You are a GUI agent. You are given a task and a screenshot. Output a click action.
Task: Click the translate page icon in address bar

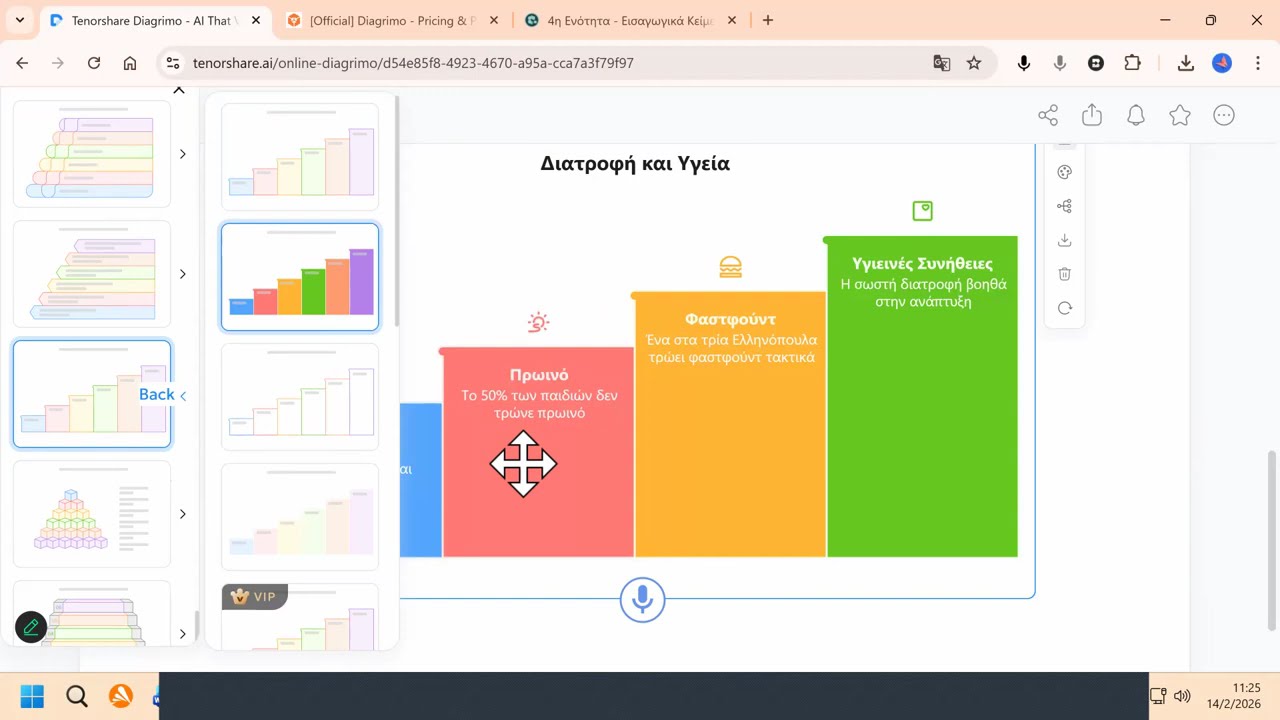coord(941,63)
